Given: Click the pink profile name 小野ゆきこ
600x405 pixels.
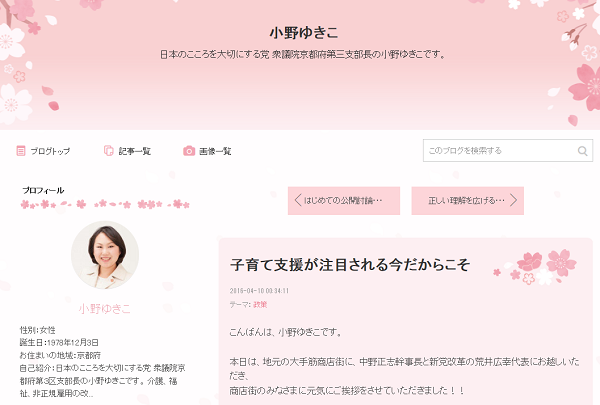Looking at the screenshot, I should pyautogui.click(x=104, y=309).
